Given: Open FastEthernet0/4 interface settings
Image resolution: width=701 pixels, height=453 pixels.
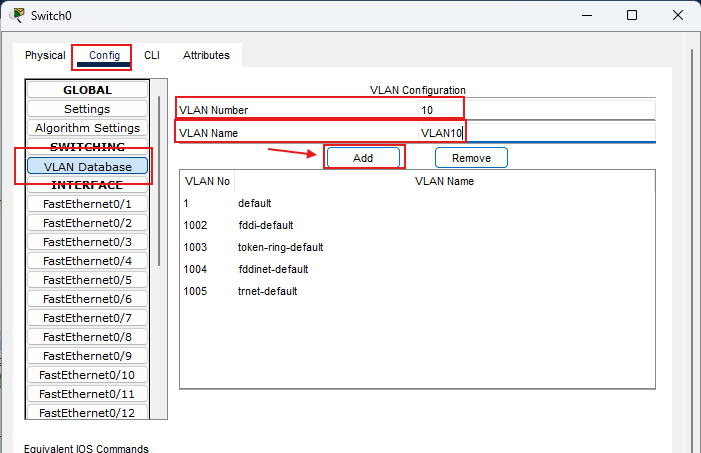Looking at the screenshot, I should pos(88,261).
